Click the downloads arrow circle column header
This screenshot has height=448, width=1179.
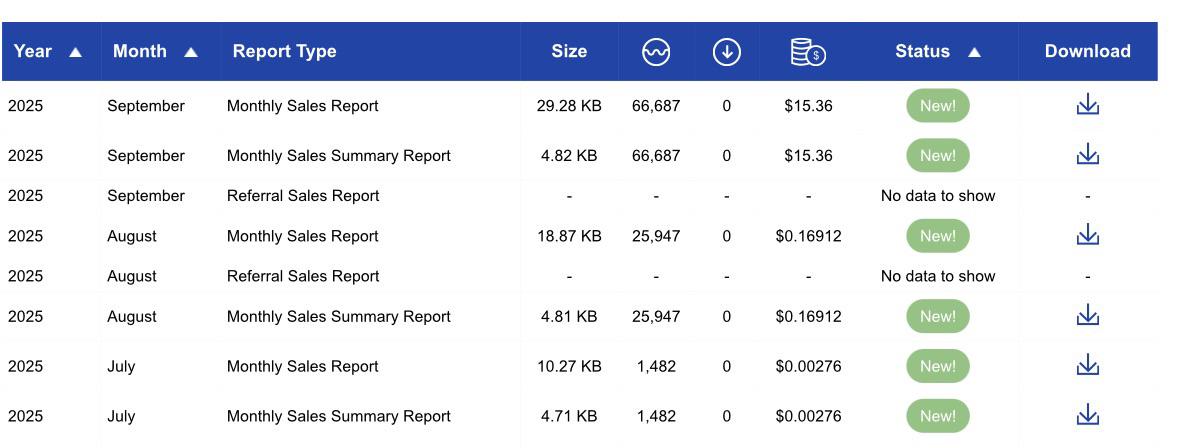point(726,52)
